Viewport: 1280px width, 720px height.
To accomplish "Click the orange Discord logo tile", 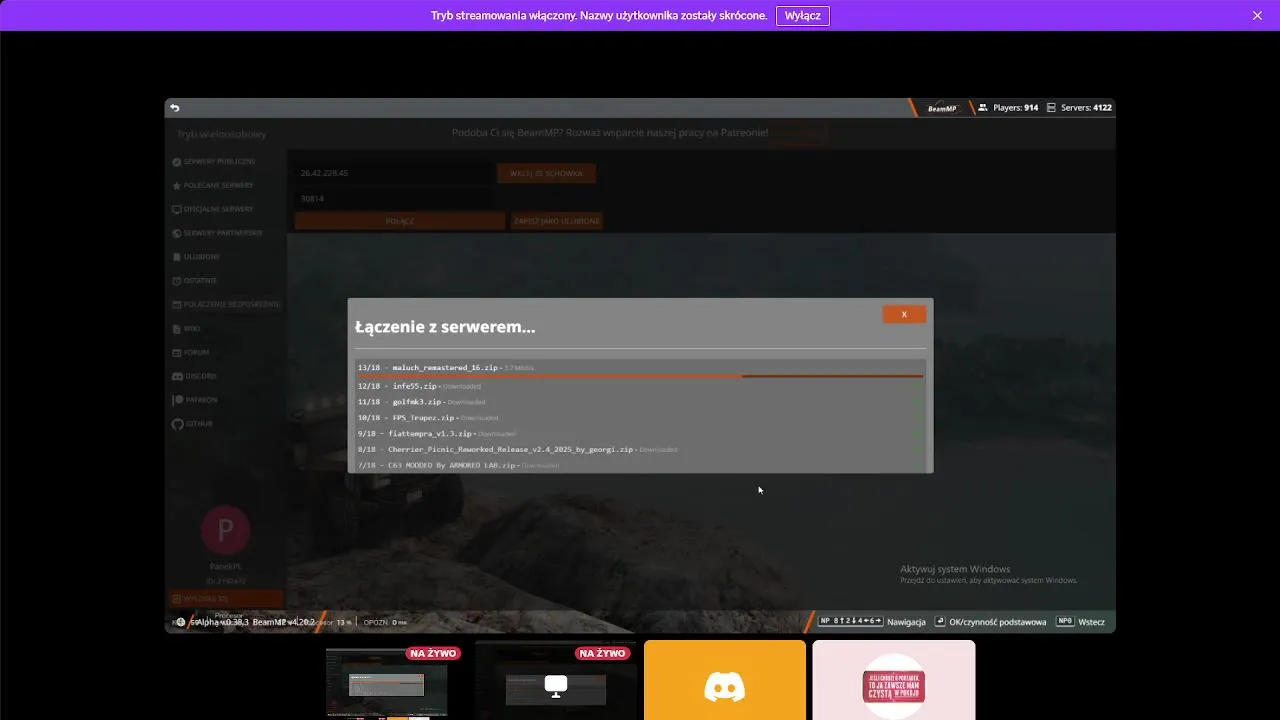I will [x=725, y=680].
